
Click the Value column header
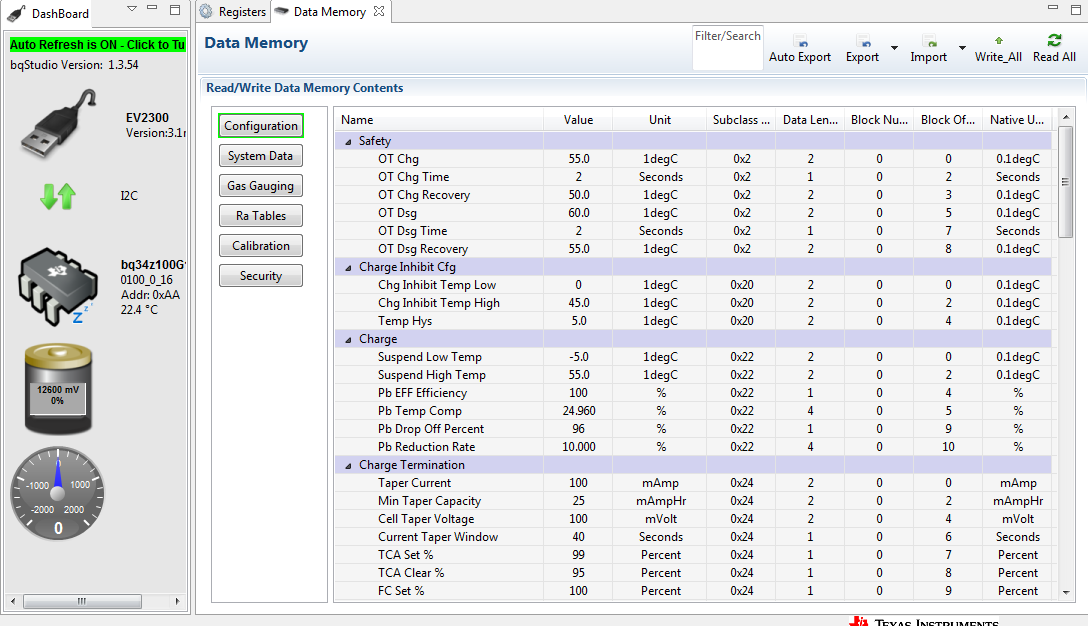click(x=578, y=120)
